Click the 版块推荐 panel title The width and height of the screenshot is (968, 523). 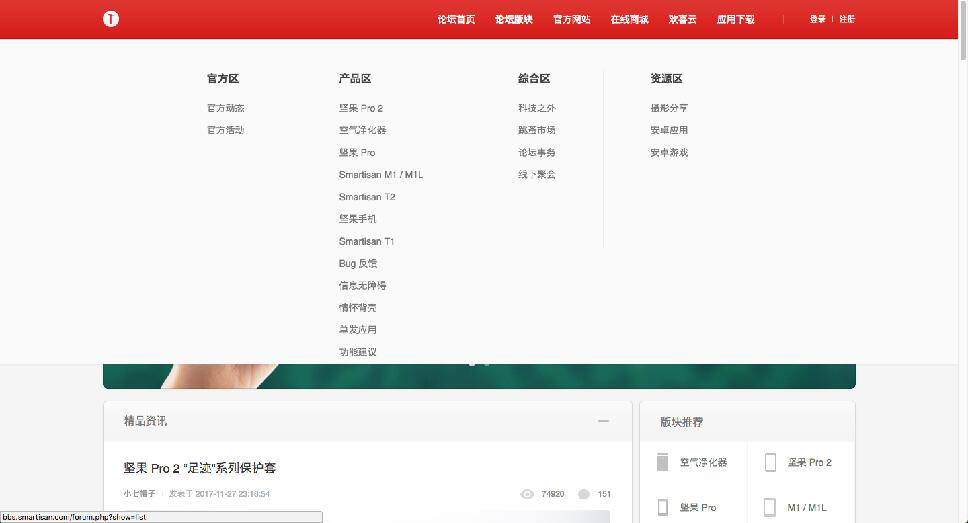point(682,422)
